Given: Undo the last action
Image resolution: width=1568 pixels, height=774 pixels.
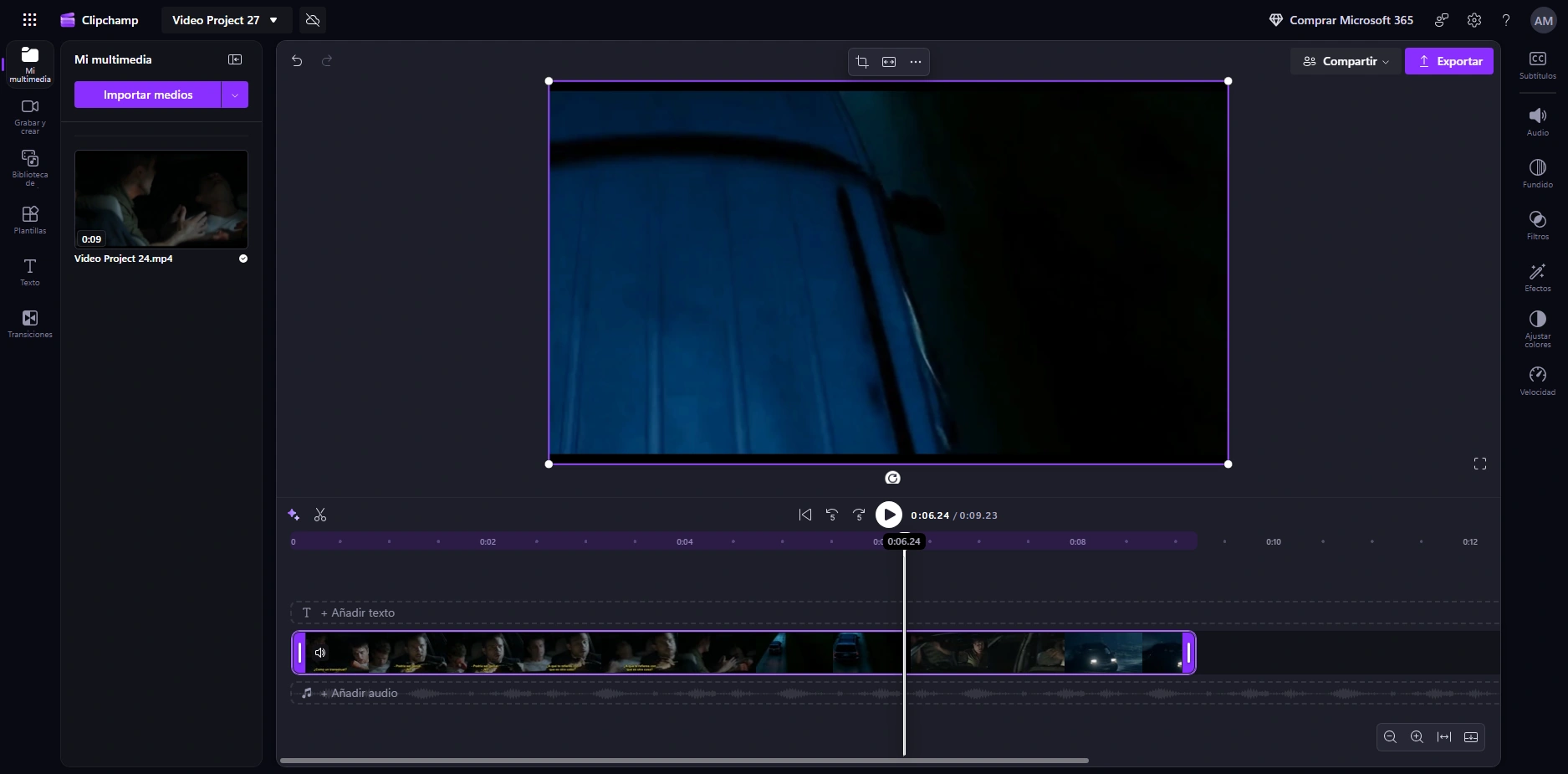Looking at the screenshot, I should [x=297, y=60].
